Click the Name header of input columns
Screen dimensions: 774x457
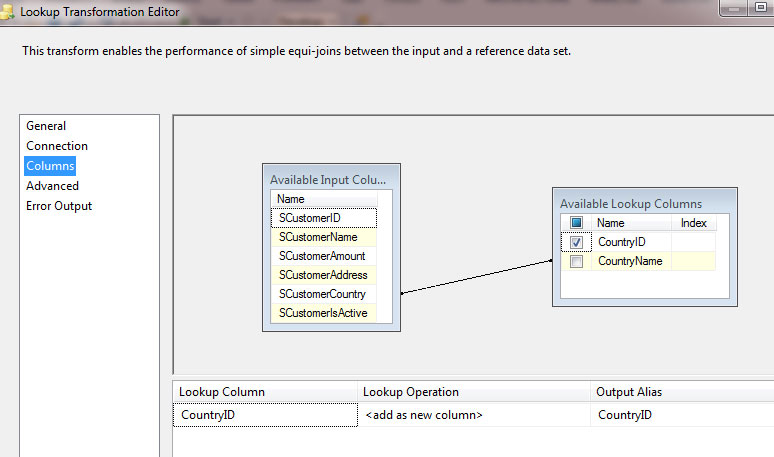tap(324, 199)
